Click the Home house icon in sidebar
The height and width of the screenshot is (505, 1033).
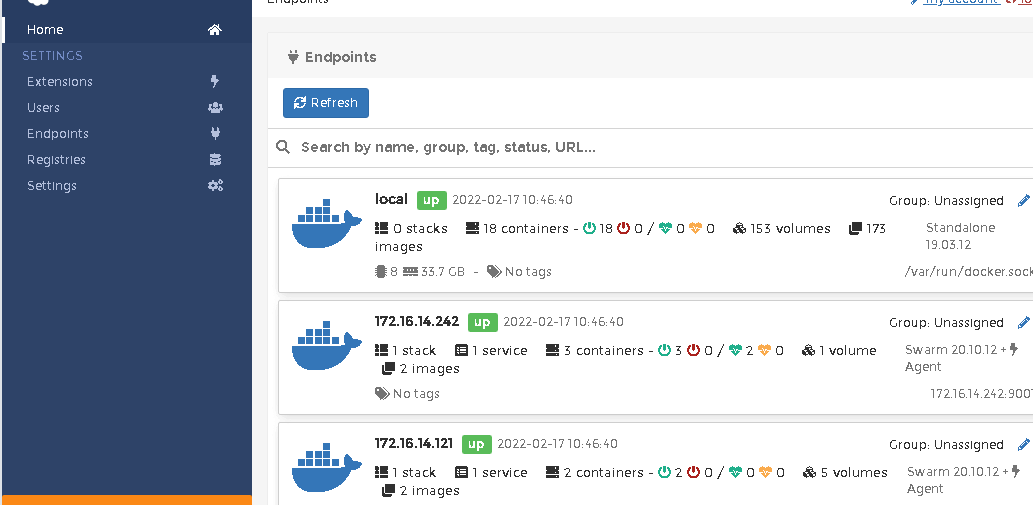(x=215, y=30)
